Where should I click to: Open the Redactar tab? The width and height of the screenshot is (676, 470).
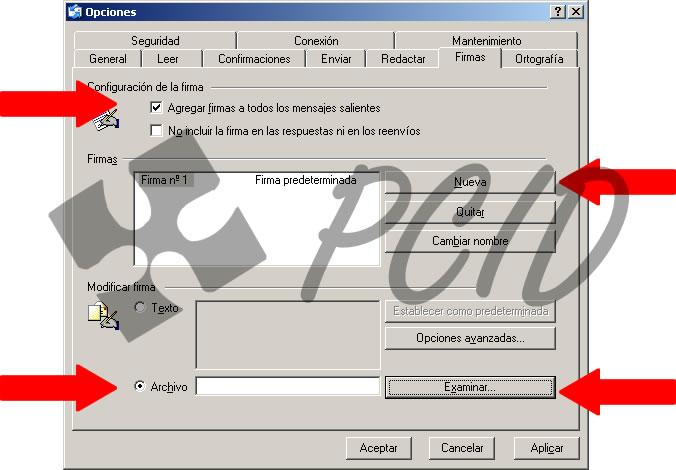[x=403, y=59]
